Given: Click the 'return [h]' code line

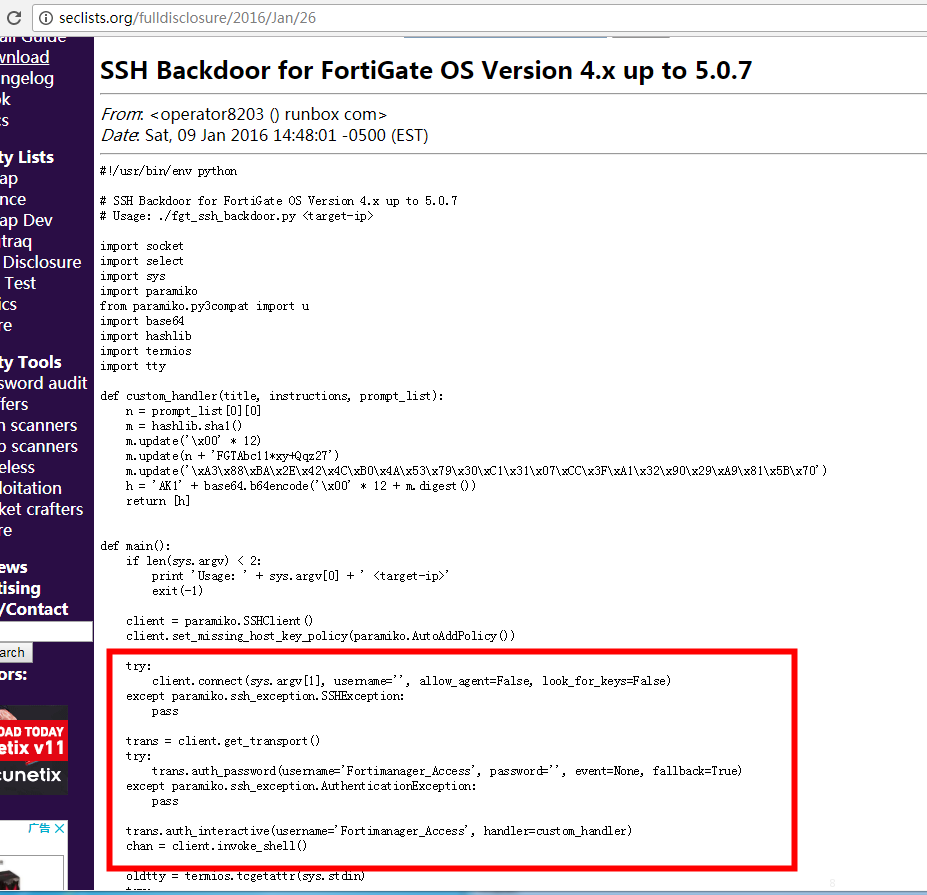Looking at the screenshot, I should point(158,501).
